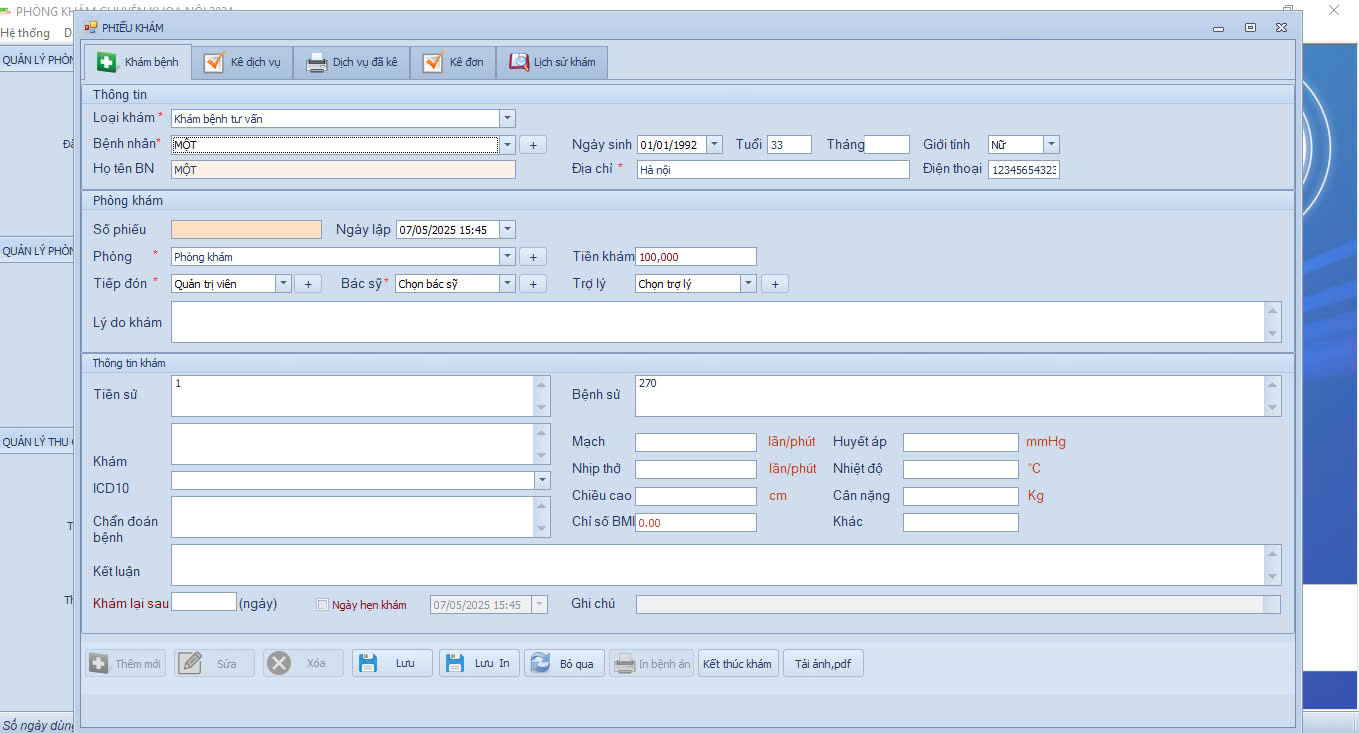The height and width of the screenshot is (733, 1359).
Task: Click the Chẩn đoán bệnh text area
Action: tap(360, 517)
